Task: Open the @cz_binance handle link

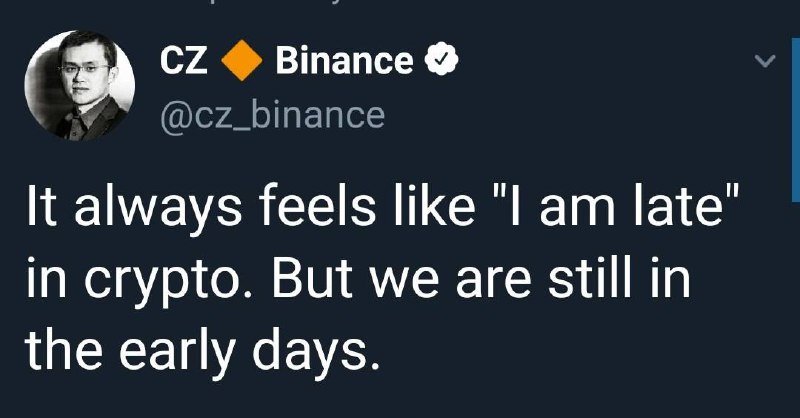Action: point(272,115)
